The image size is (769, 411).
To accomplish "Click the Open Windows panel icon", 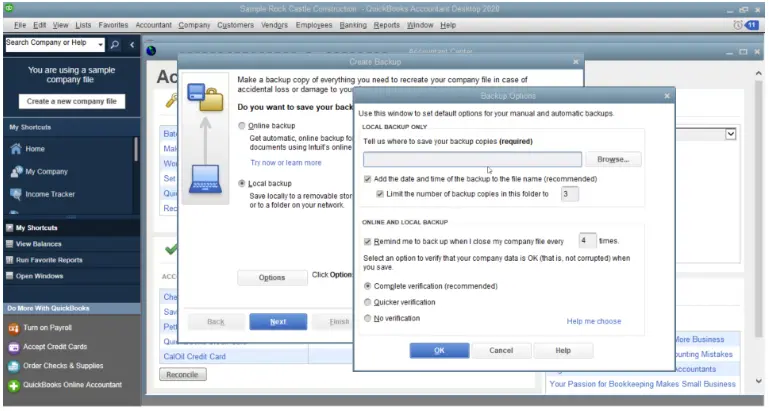I will [9, 276].
